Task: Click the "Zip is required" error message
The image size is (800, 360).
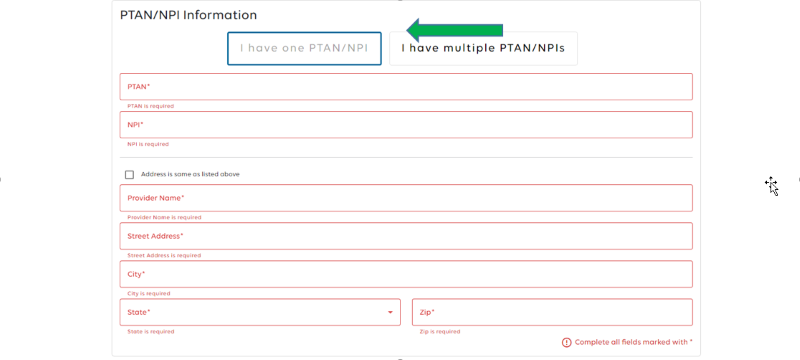Action: click(x=440, y=331)
